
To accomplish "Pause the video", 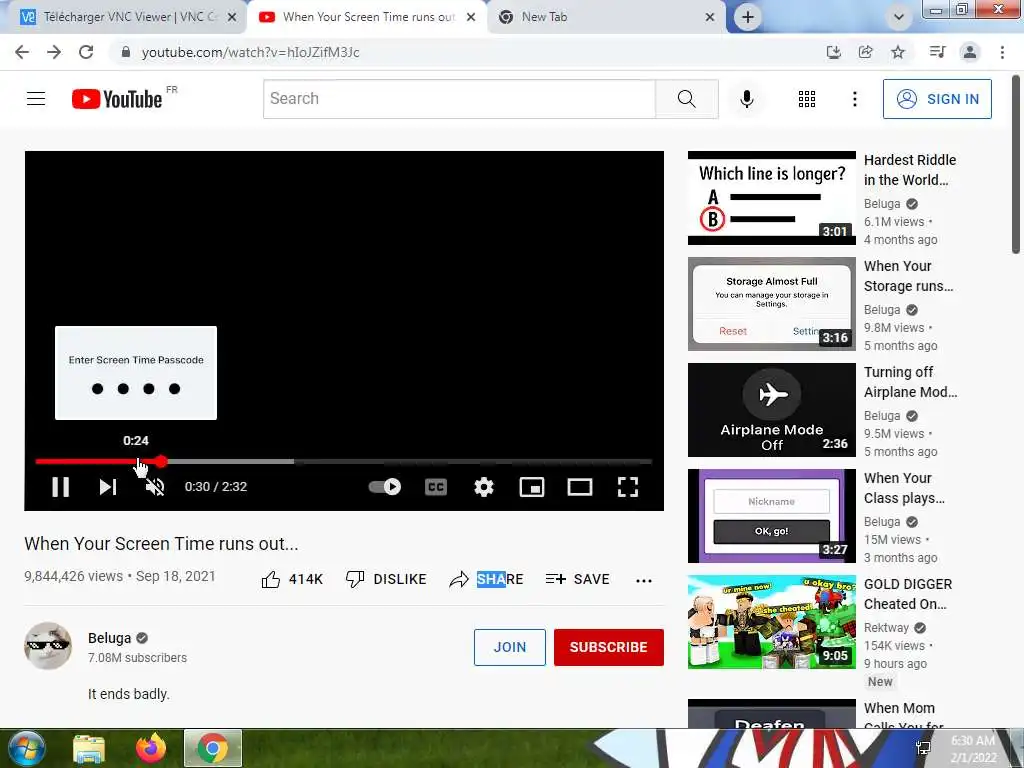I will click(61, 487).
